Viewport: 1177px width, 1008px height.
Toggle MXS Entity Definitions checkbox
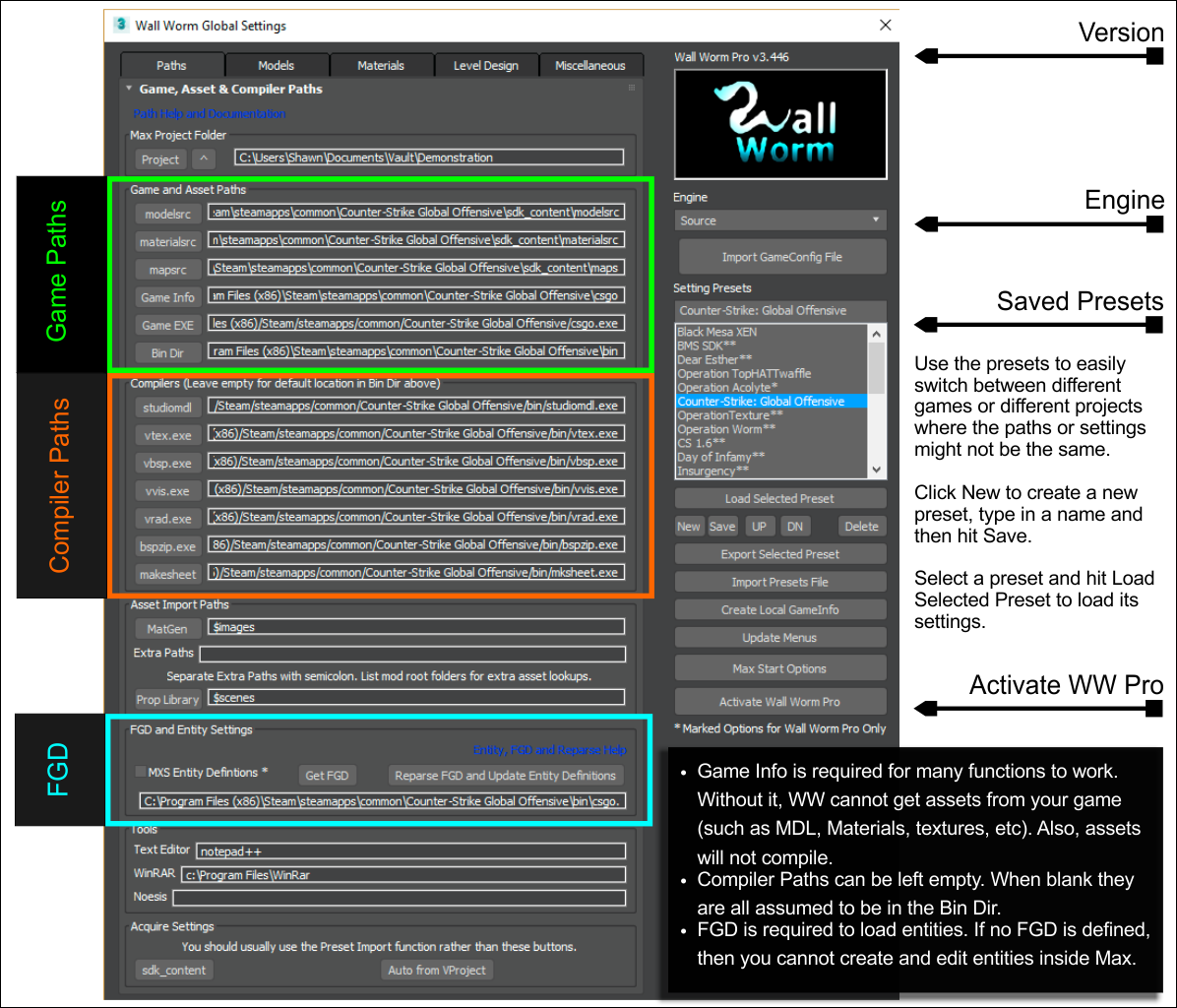click(x=141, y=772)
